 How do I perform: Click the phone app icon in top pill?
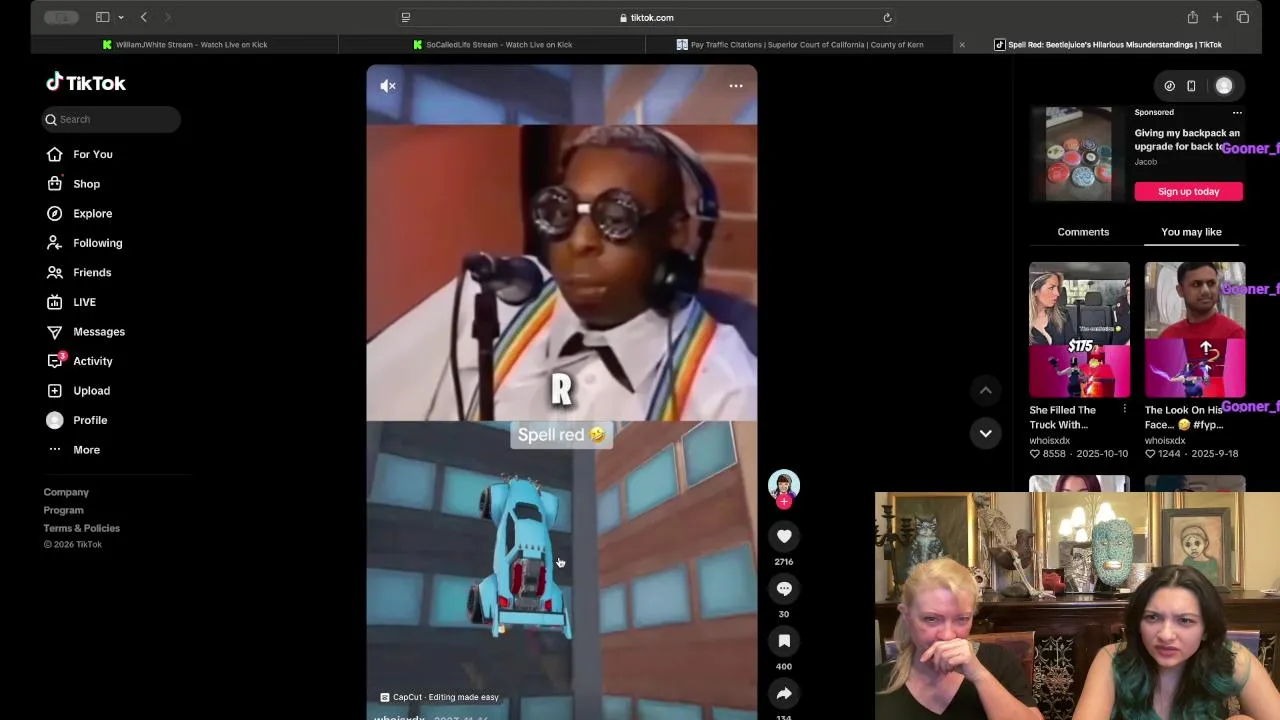tap(1191, 86)
